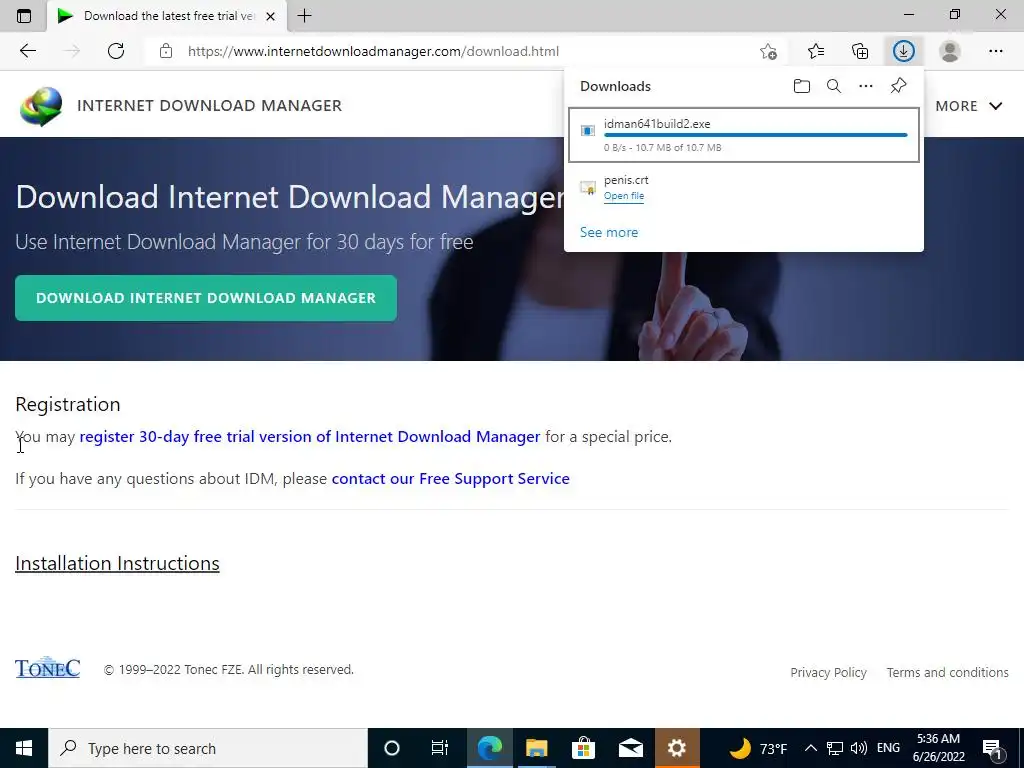Open the volume speaker tray icon
Viewport: 1024px width, 768px height.
(859, 748)
